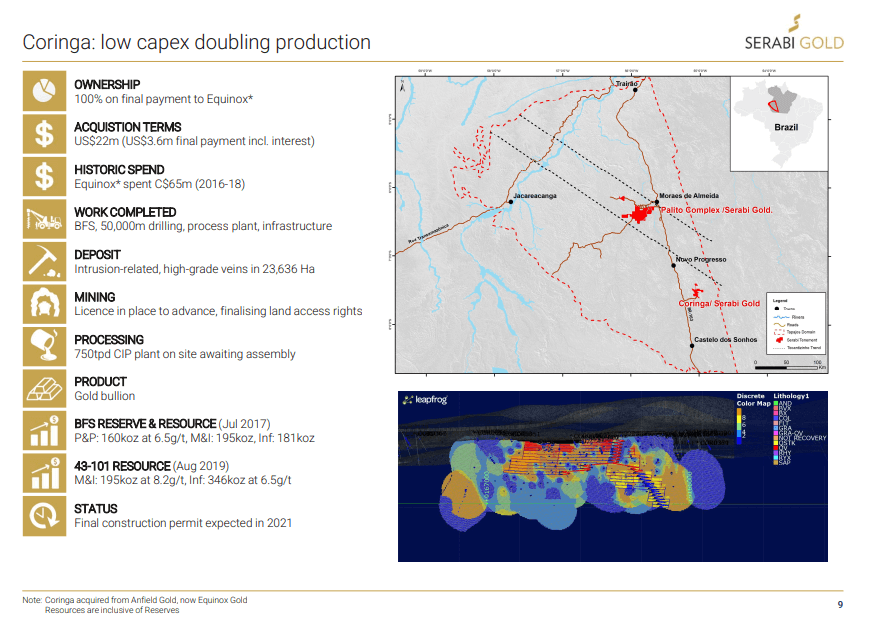Image resolution: width=869 pixels, height=619 pixels.
Task: Click the 'Palito Complex /Serabi Gold' map label
Action: tap(717, 210)
